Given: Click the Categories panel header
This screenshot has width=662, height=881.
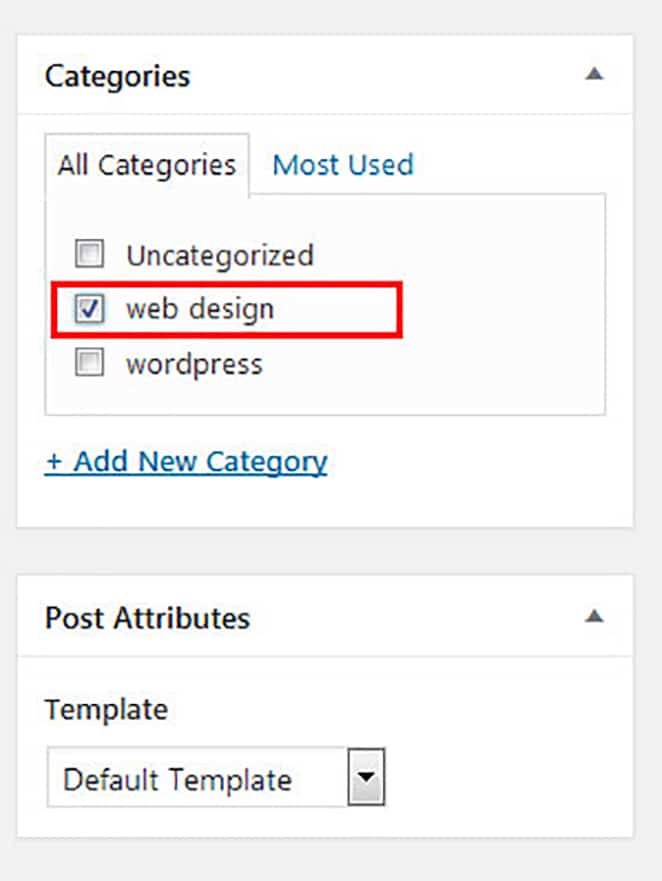Looking at the screenshot, I should [x=117, y=75].
